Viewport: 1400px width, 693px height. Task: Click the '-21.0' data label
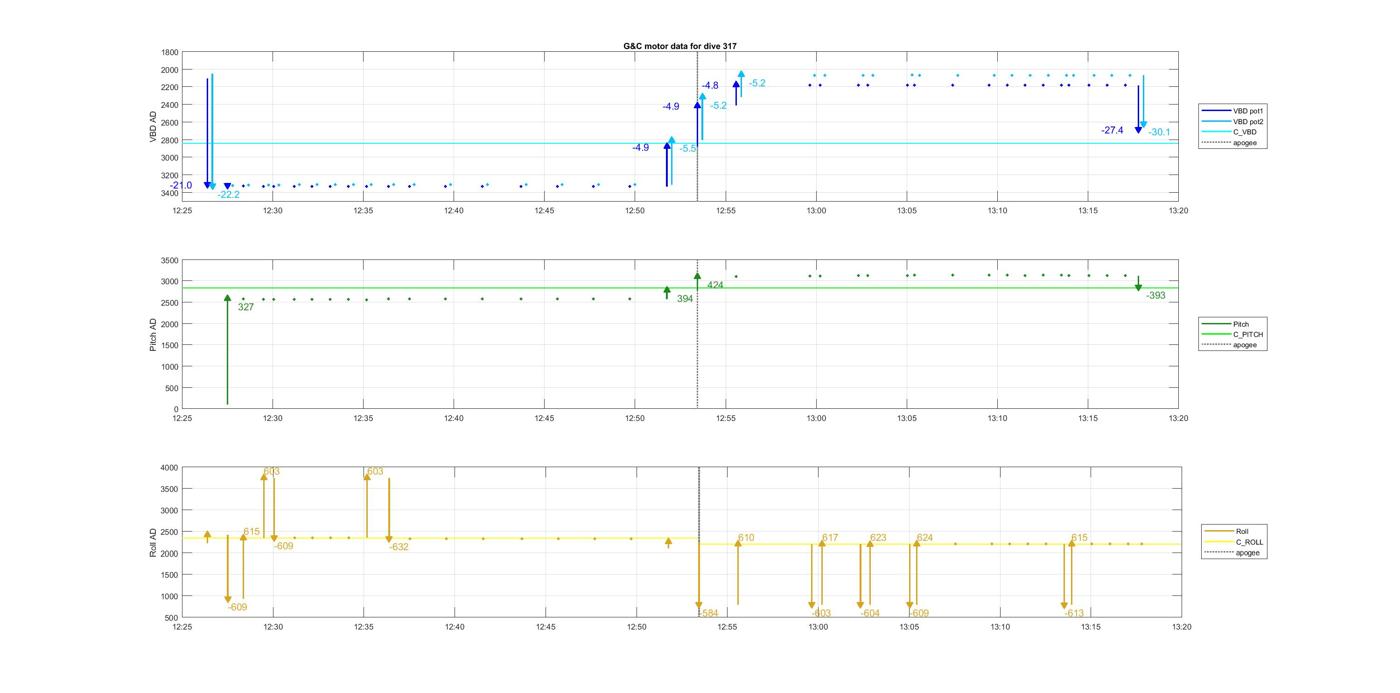(x=181, y=185)
